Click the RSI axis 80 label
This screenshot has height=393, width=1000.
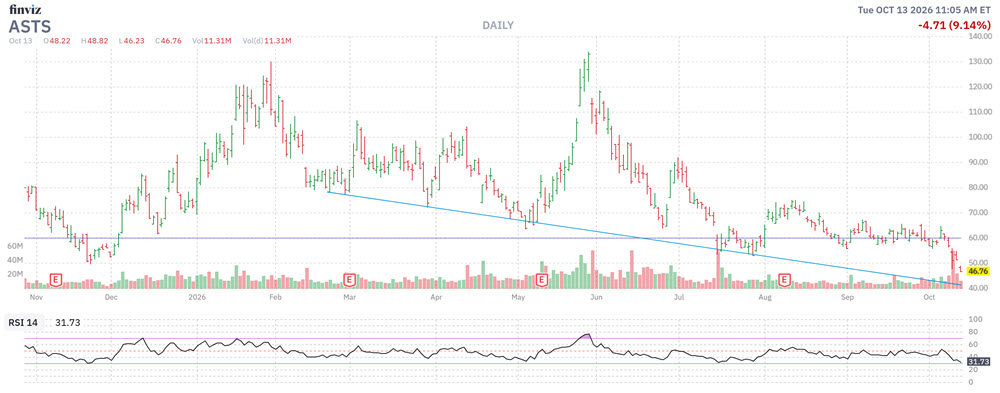pyautogui.click(x=973, y=332)
